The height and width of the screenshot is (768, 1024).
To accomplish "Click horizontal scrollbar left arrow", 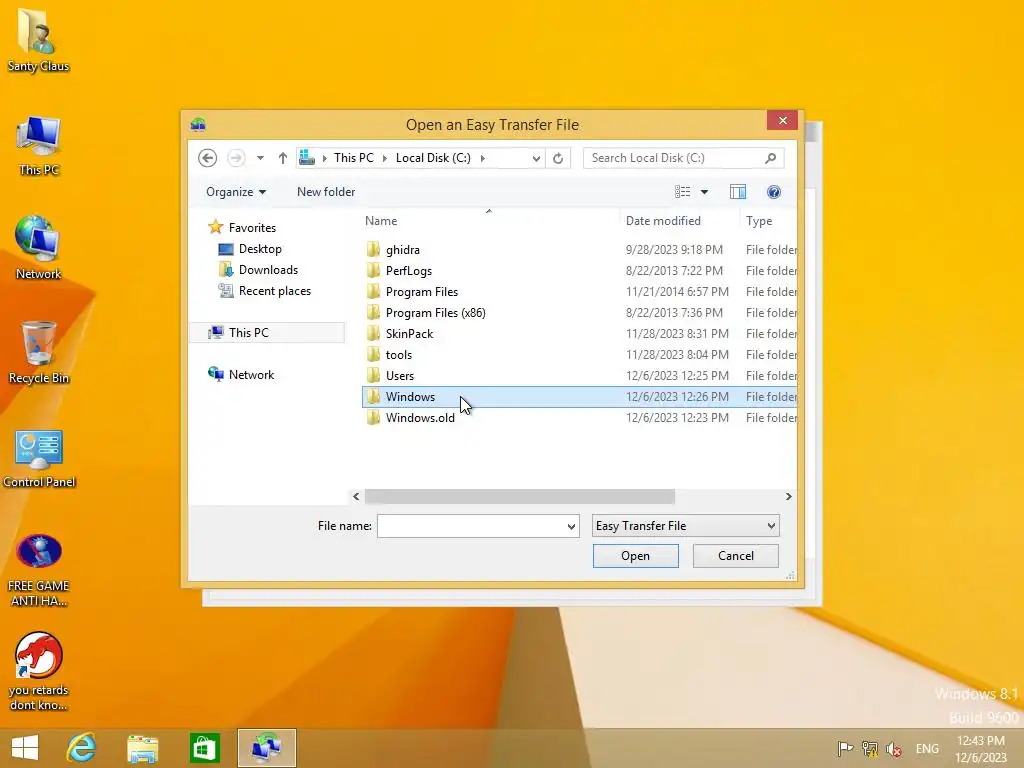I will click(356, 496).
